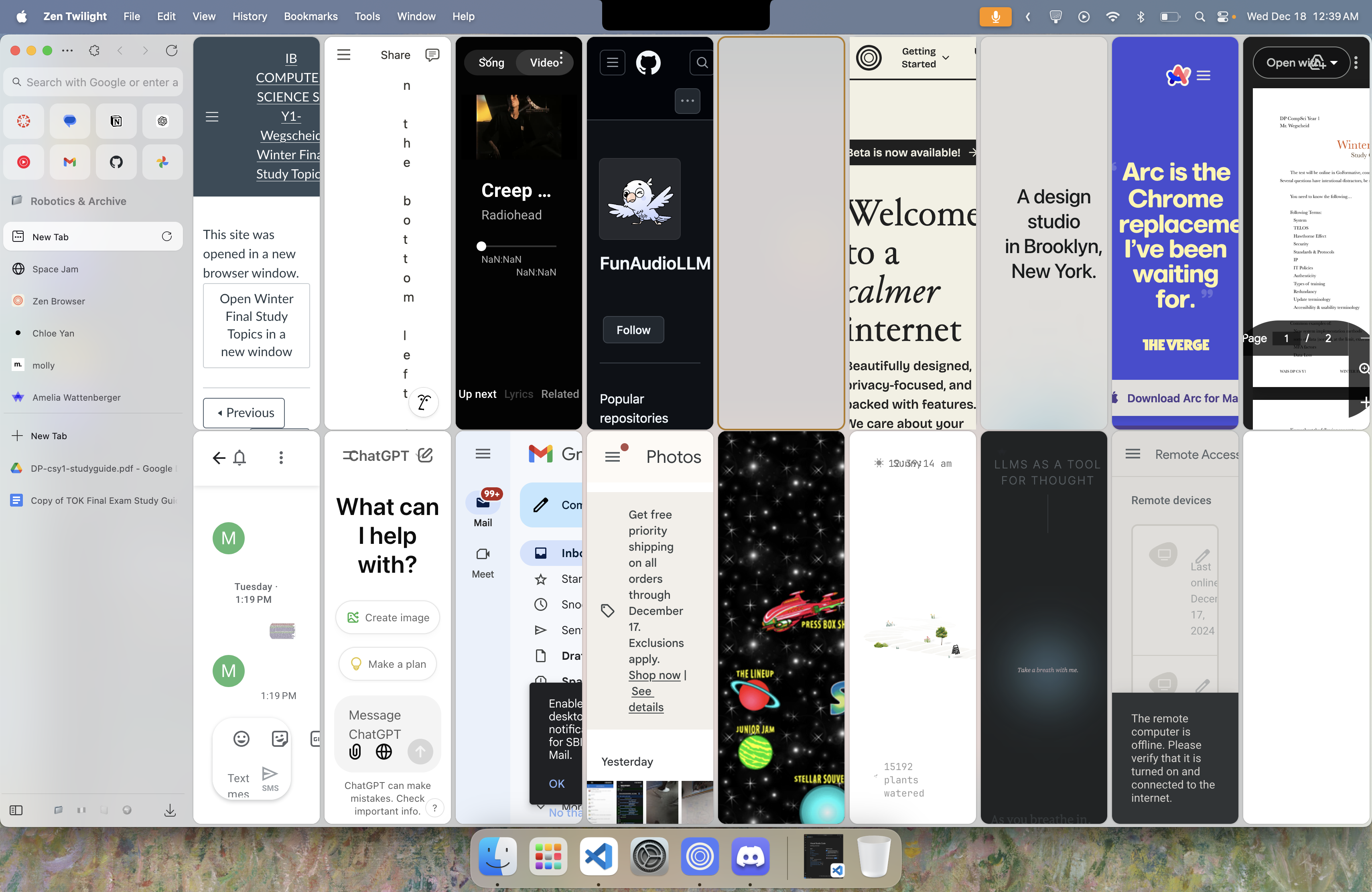
Task: Open the PDF viewer three-dot menu
Action: click(x=1356, y=62)
